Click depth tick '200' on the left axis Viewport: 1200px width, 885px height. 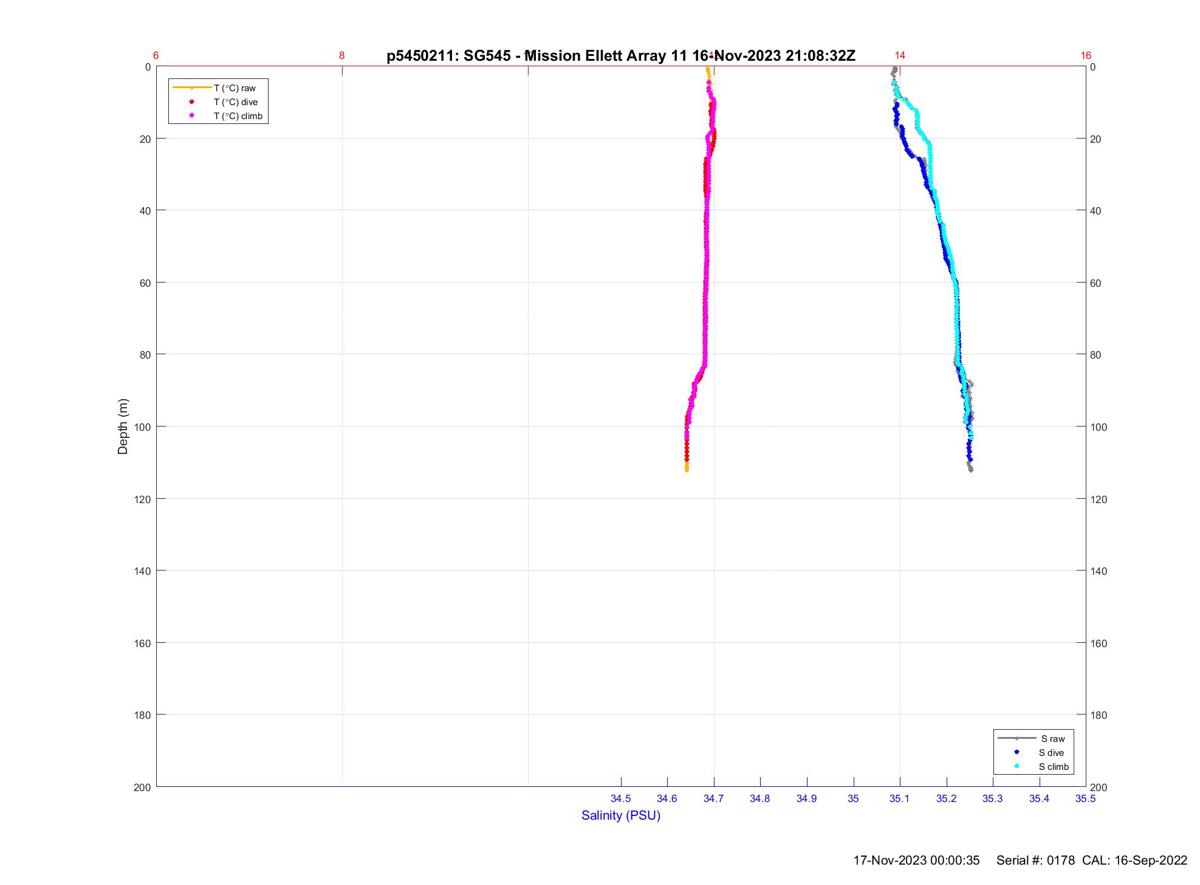pyautogui.click(x=142, y=787)
